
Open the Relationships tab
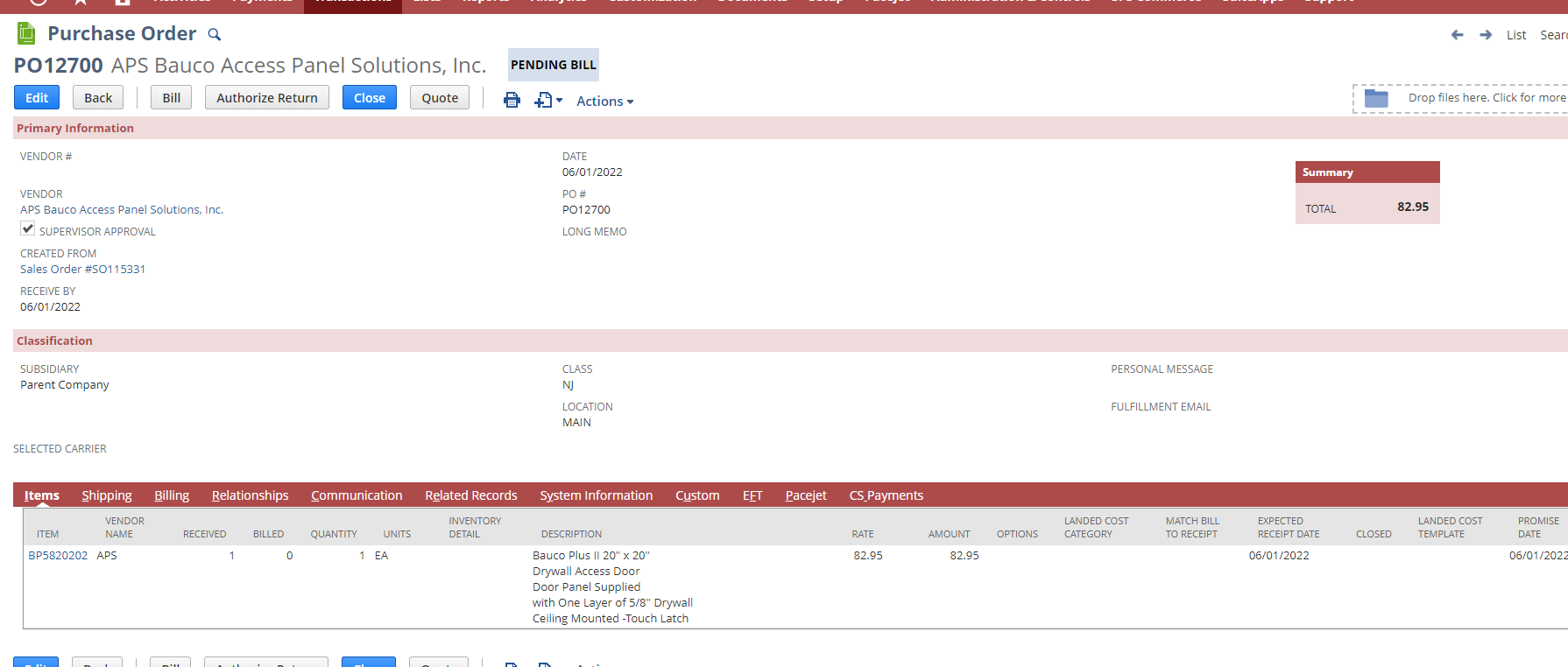coord(251,495)
